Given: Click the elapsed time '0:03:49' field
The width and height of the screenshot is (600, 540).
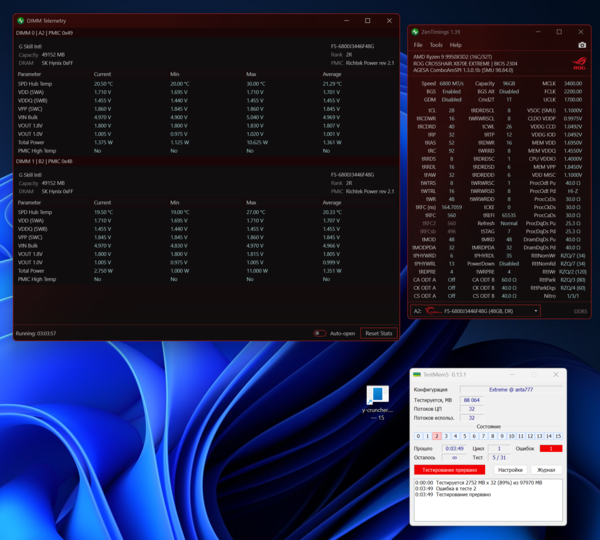Looking at the screenshot, I should click(x=455, y=449).
